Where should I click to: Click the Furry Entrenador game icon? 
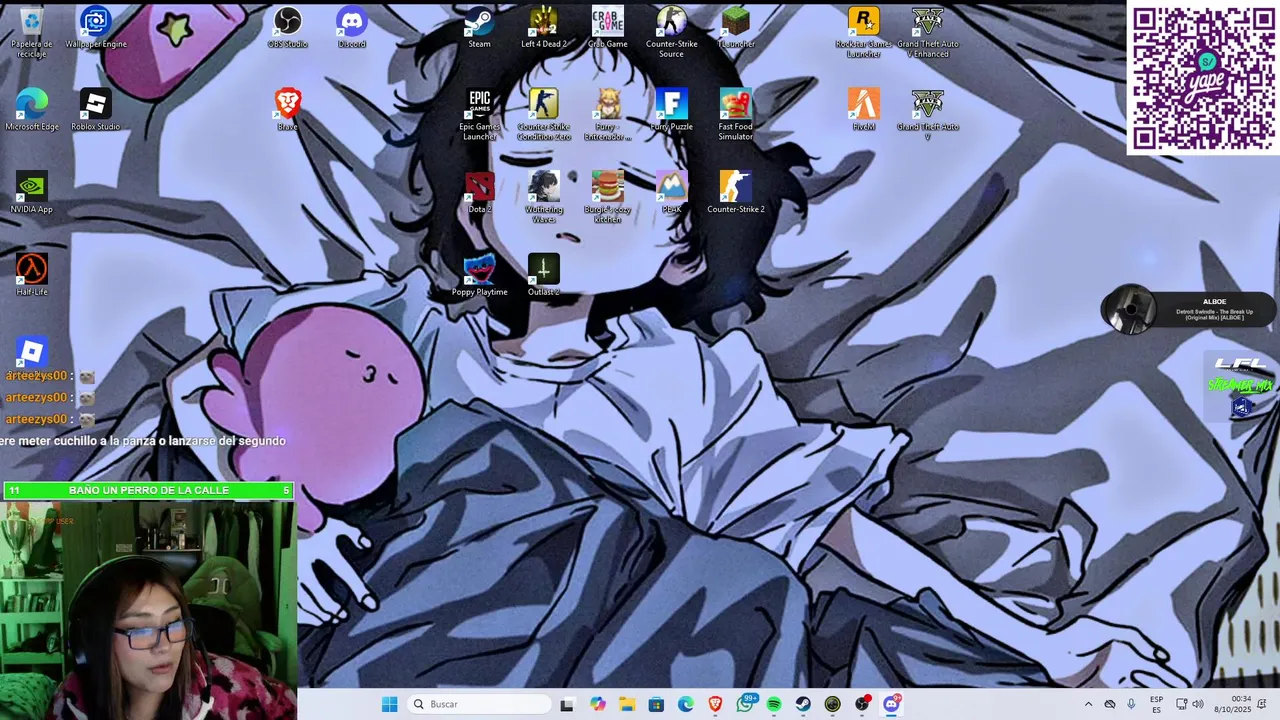608,115
